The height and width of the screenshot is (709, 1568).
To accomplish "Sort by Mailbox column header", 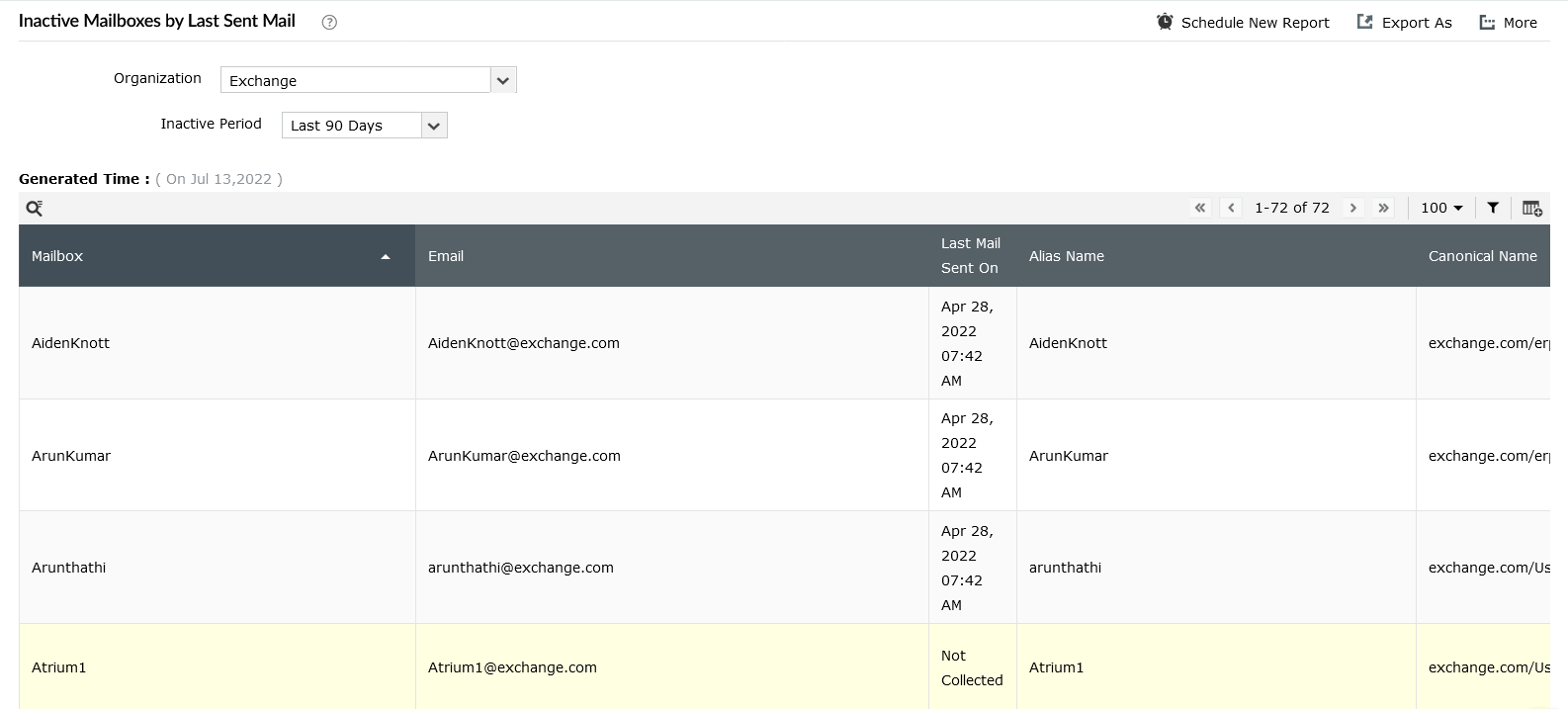I will click(x=57, y=256).
